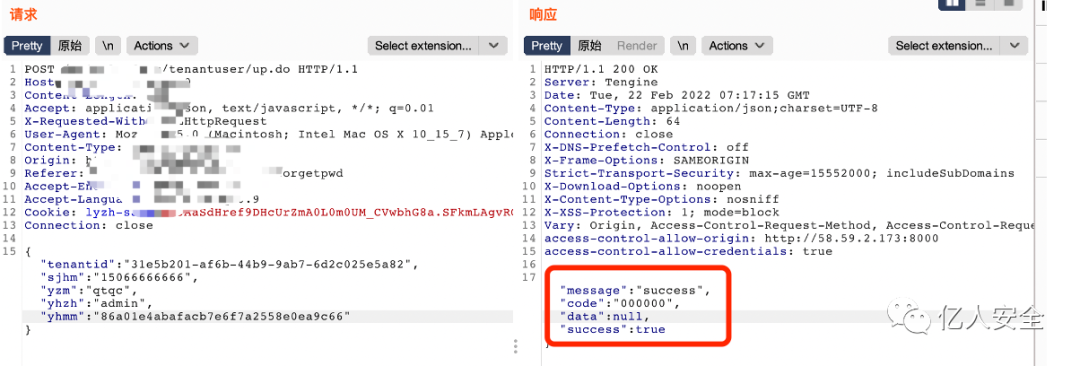The height and width of the screenshot is (366, 1080).
Task: Select response Pretty tab
Action: coord(547,45)
